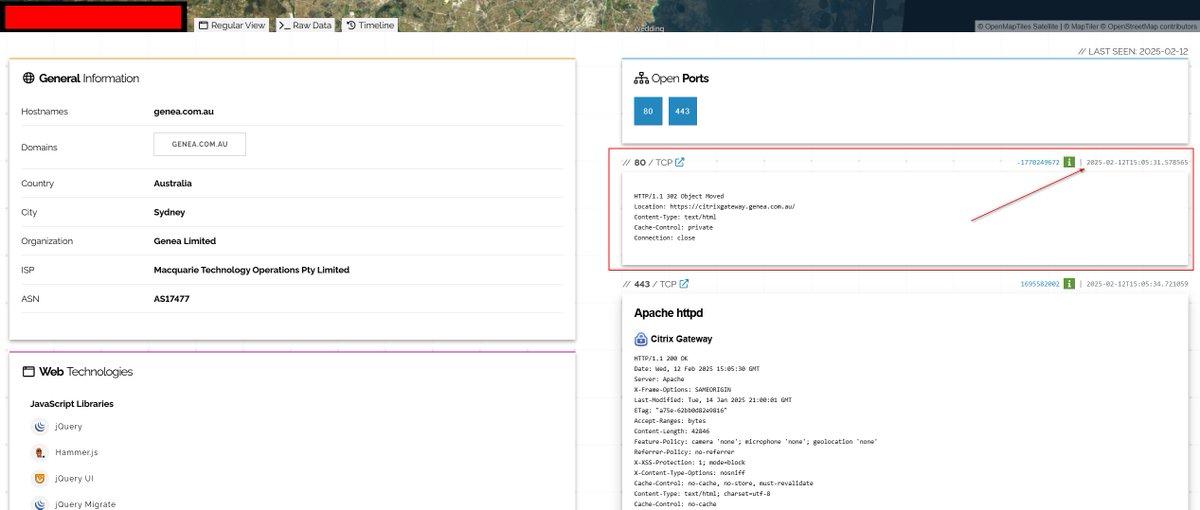Select open port 443 badge
The height and width of the screenshot is (510, 1200).
tap(682, 111)
